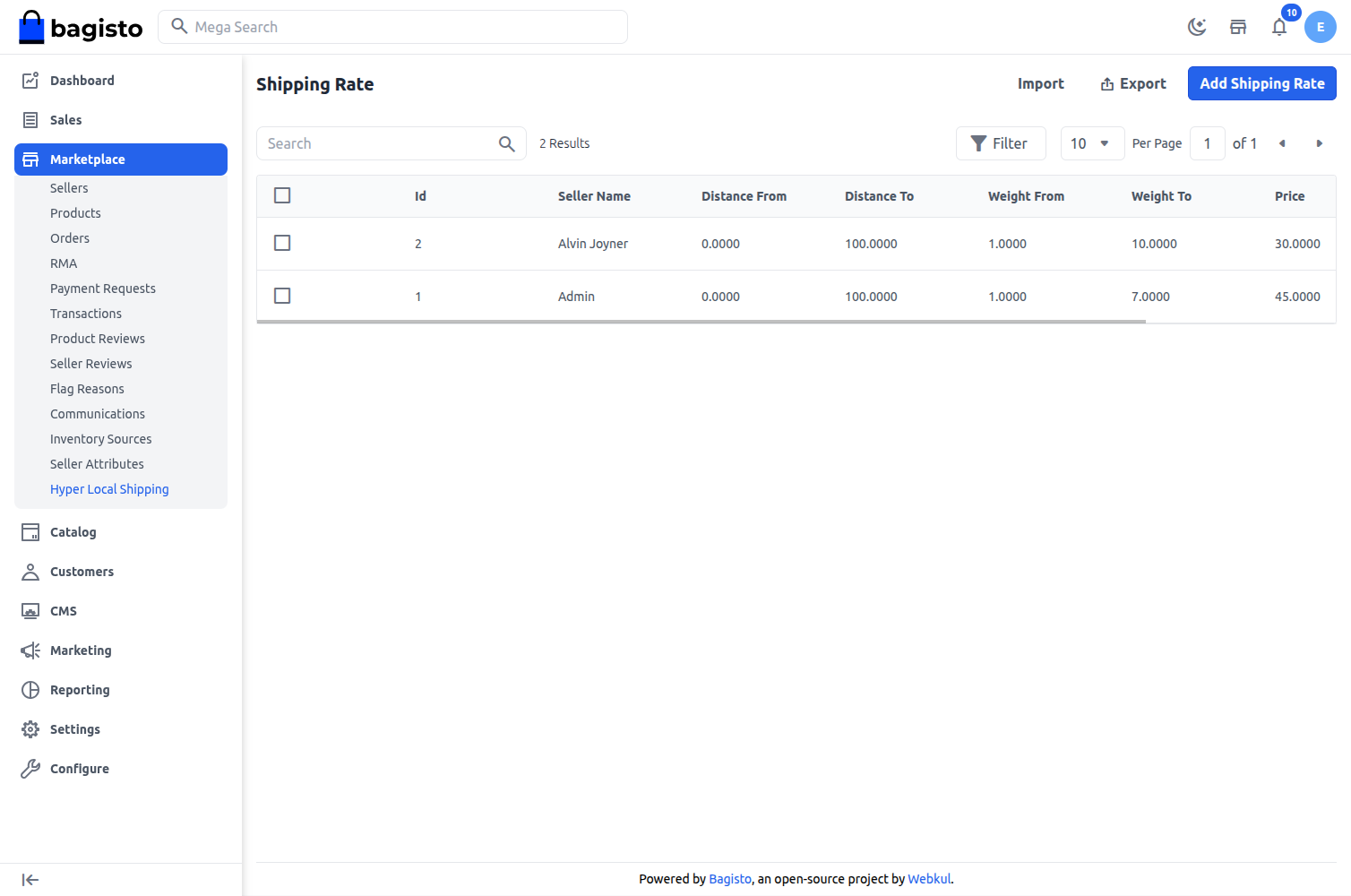The height and width of the screenshot is (896, 1351).
Task: Go to previous page with the left arrow
Action: (x=1282, y=143)
